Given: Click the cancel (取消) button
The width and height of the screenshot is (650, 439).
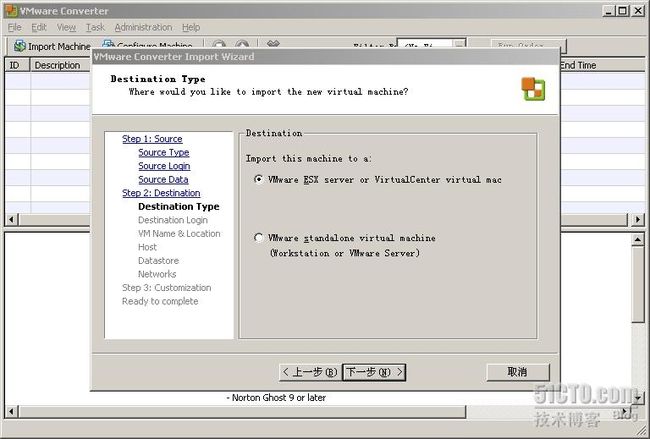Looking at the screenshot, I should [518, 372].
